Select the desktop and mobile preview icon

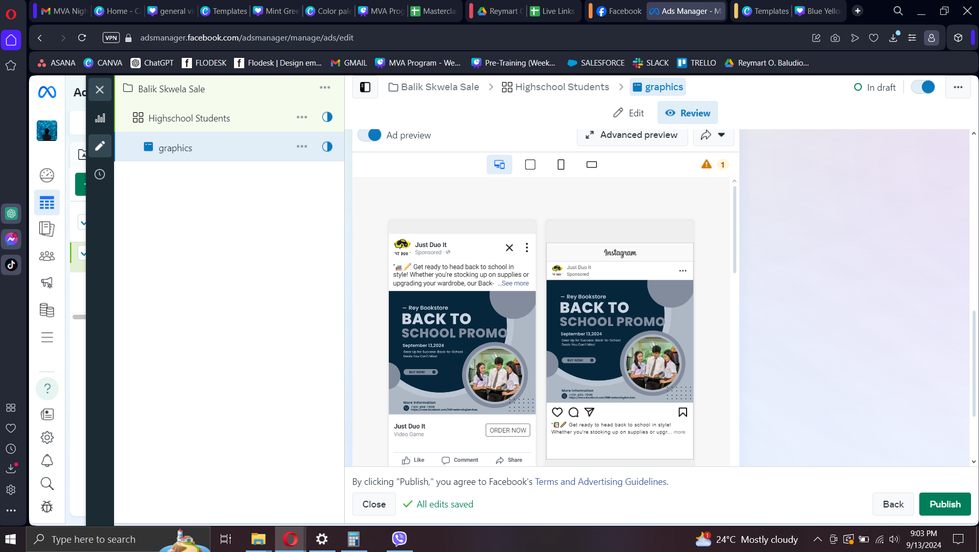pyautogui.click(x=499, y=164)
